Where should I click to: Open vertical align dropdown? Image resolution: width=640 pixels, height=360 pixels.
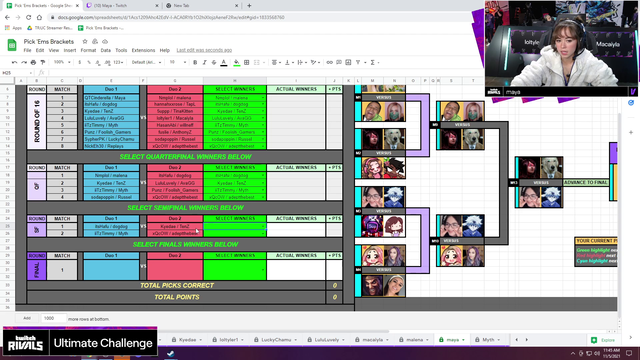289,62
